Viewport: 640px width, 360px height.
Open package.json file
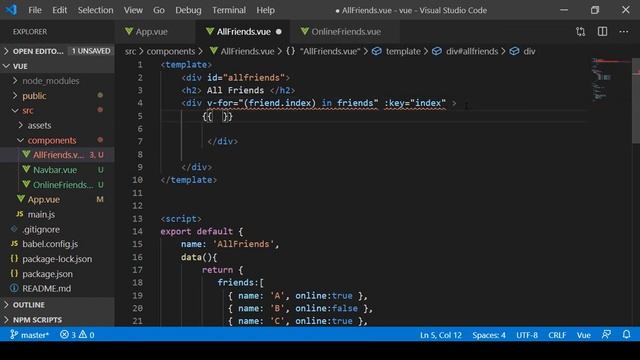point(57,274)
